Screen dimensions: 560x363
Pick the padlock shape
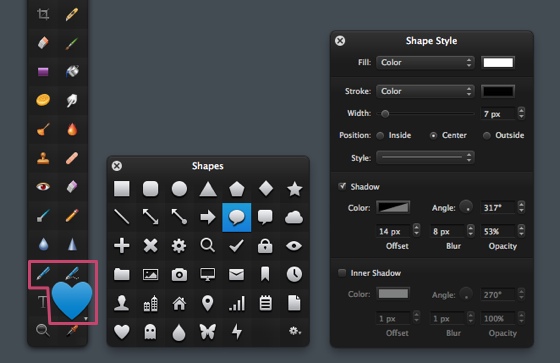pyautogui.click(x=265, y=246)
